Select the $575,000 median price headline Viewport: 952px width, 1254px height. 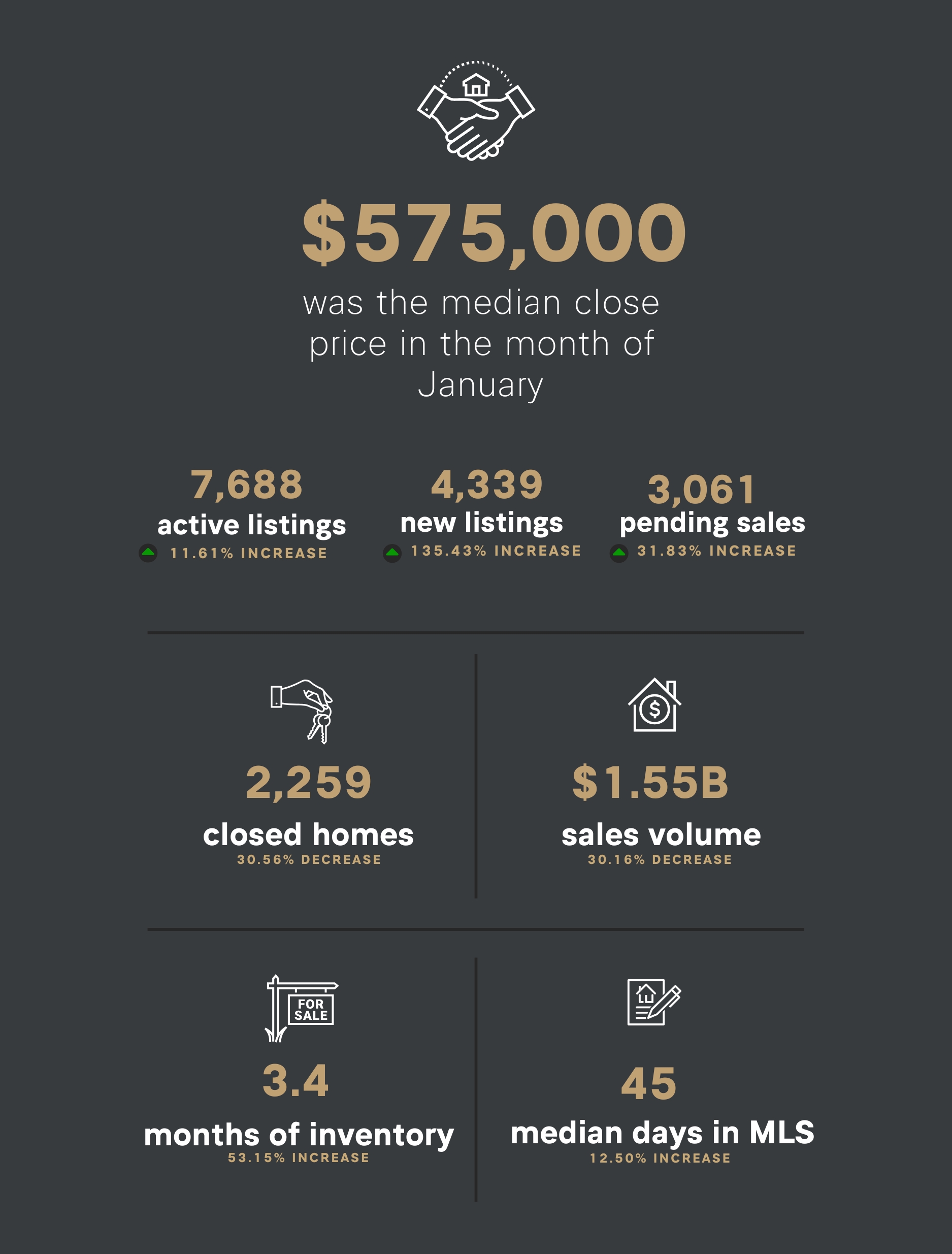point(494,234)
